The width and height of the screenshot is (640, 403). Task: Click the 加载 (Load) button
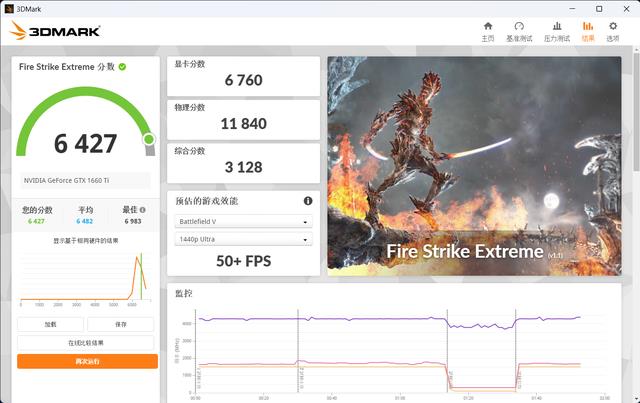(x=50, y=324)
